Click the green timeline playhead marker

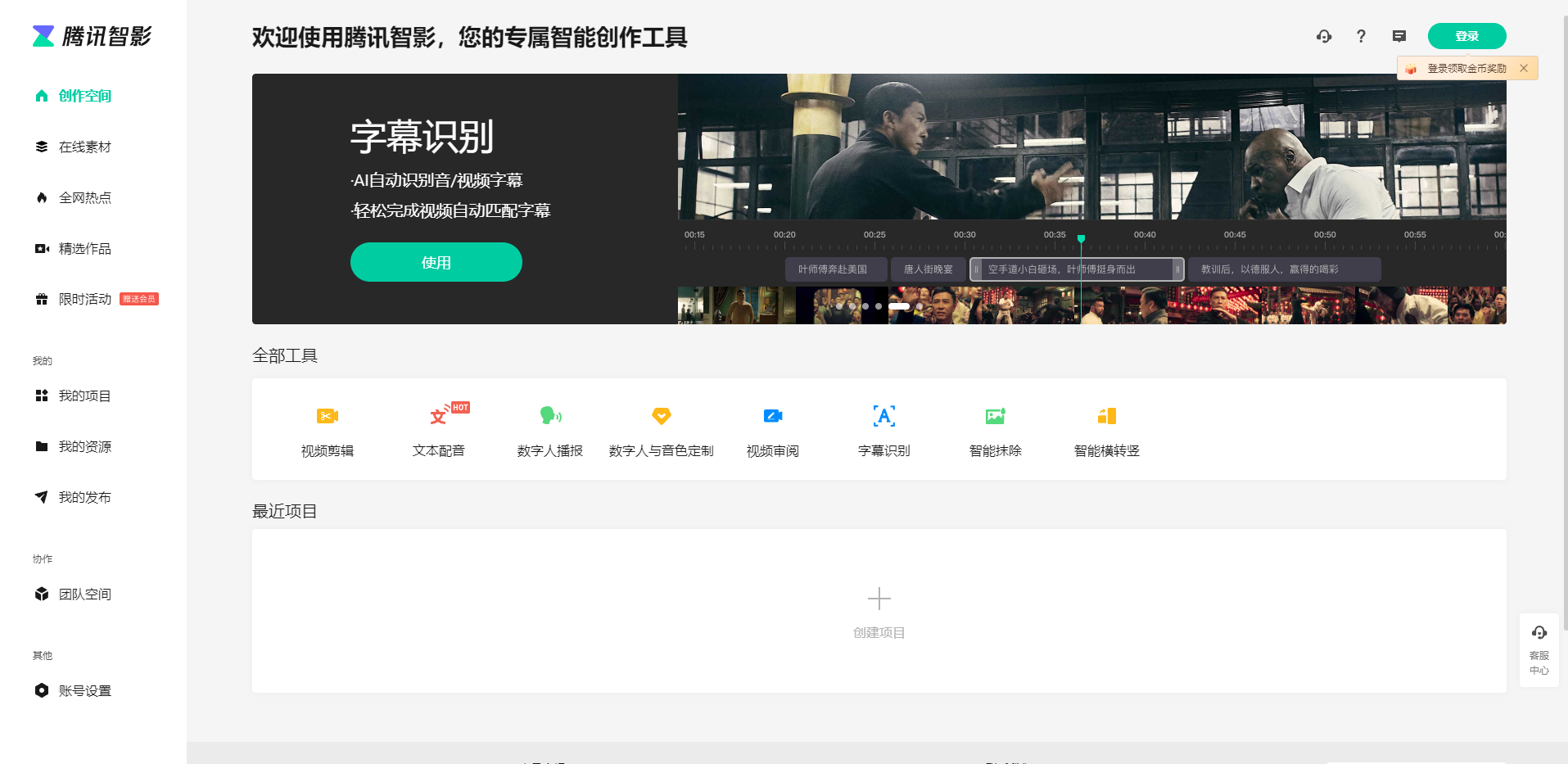click(1081, 237)
